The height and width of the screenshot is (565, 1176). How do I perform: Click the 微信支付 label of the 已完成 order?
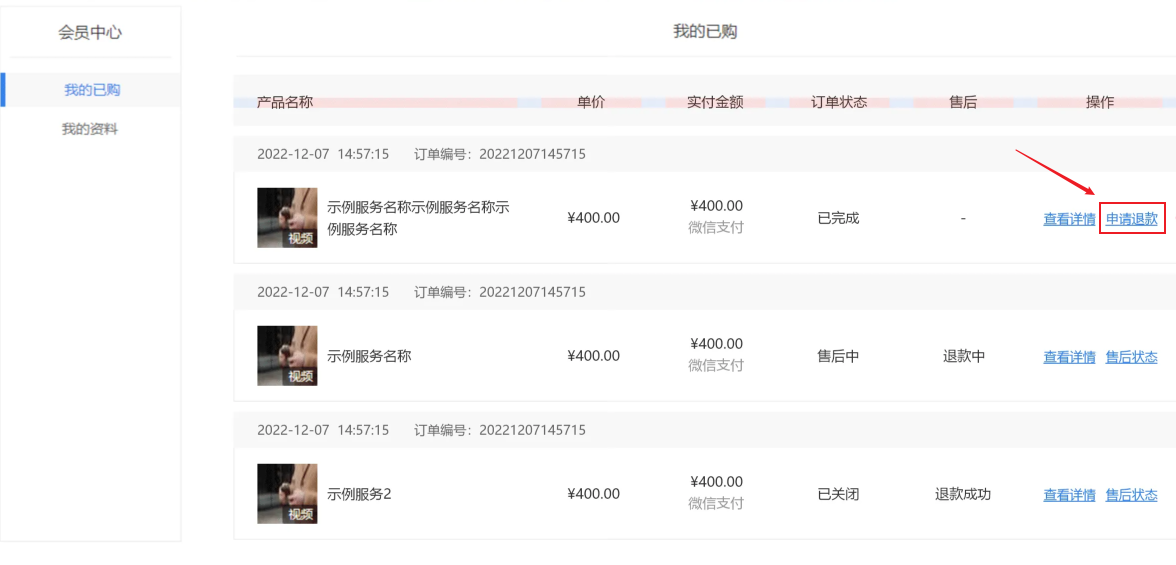(716, 227)
